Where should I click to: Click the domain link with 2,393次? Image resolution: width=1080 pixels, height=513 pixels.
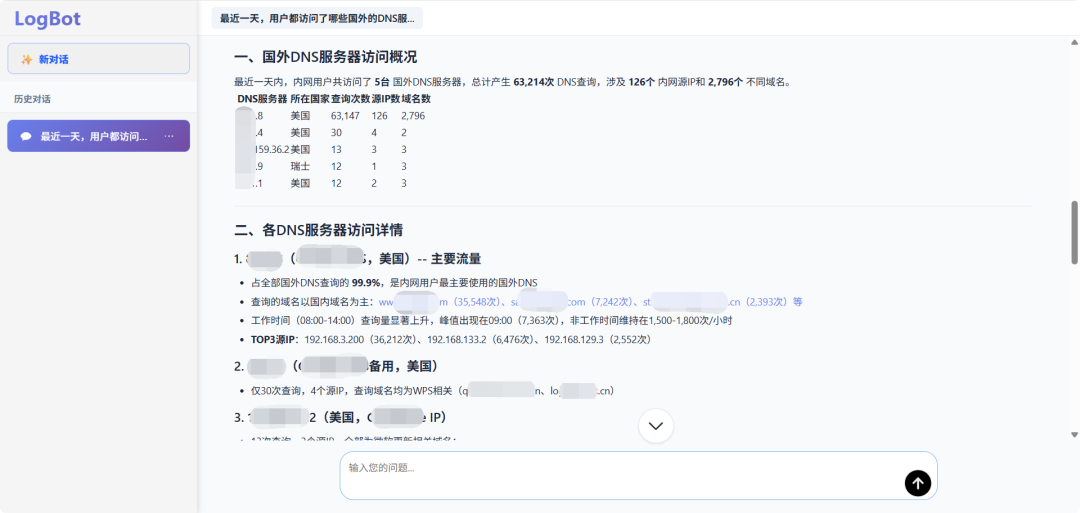click(x=716, y=302)
